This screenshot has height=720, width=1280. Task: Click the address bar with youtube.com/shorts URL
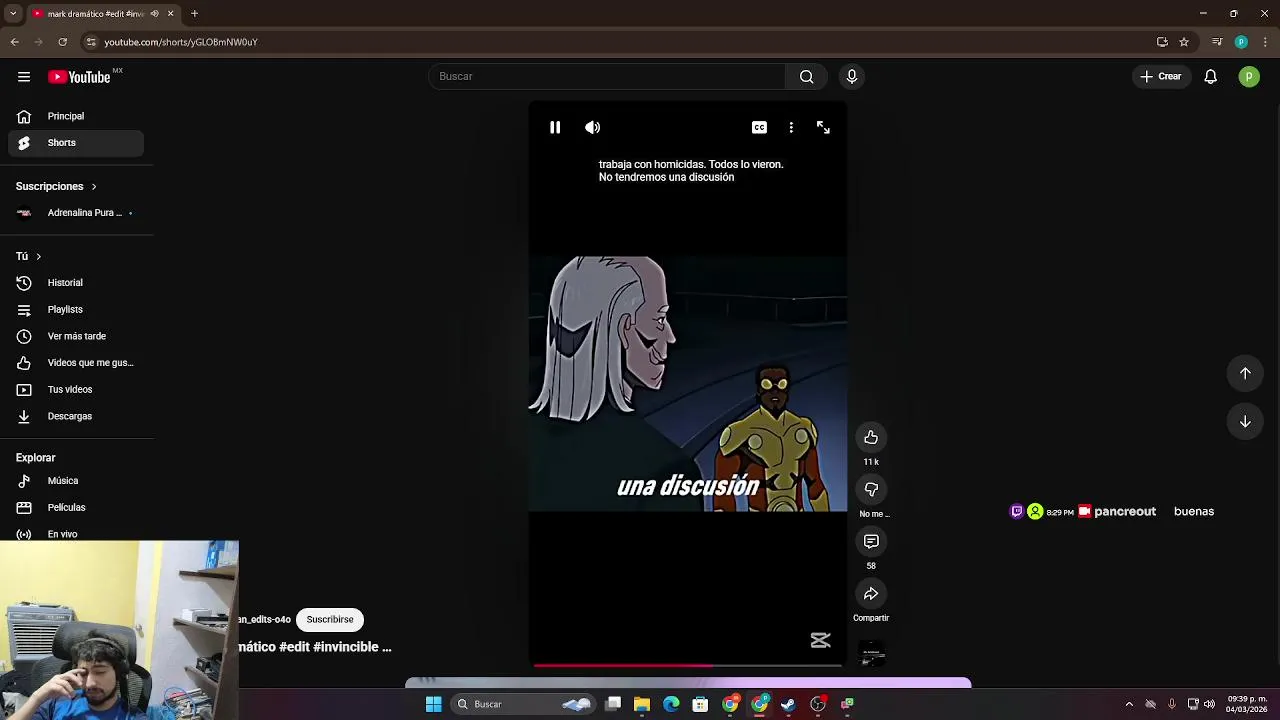[181, 42]
